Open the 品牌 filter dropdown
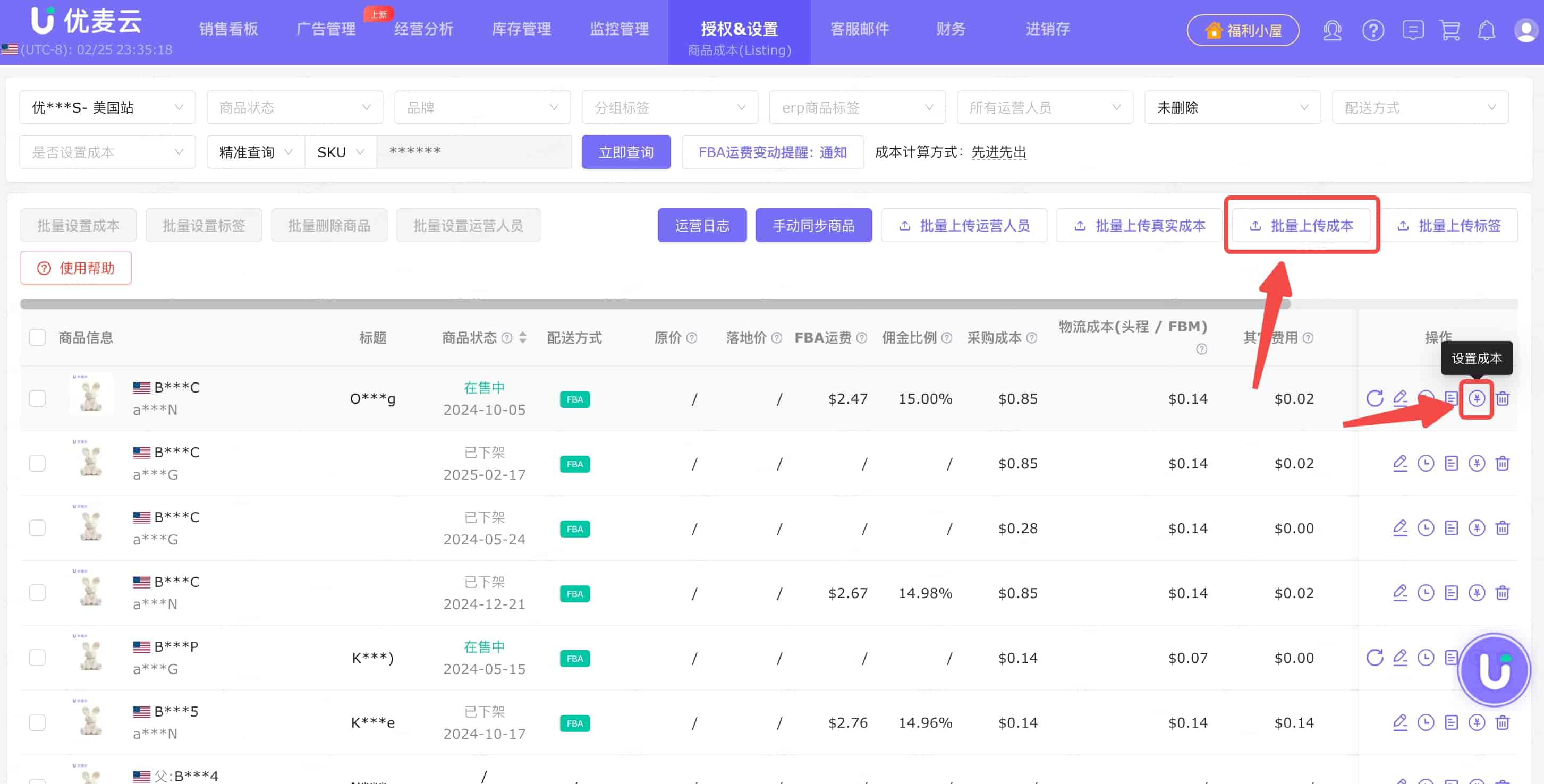 click(482, 107)
